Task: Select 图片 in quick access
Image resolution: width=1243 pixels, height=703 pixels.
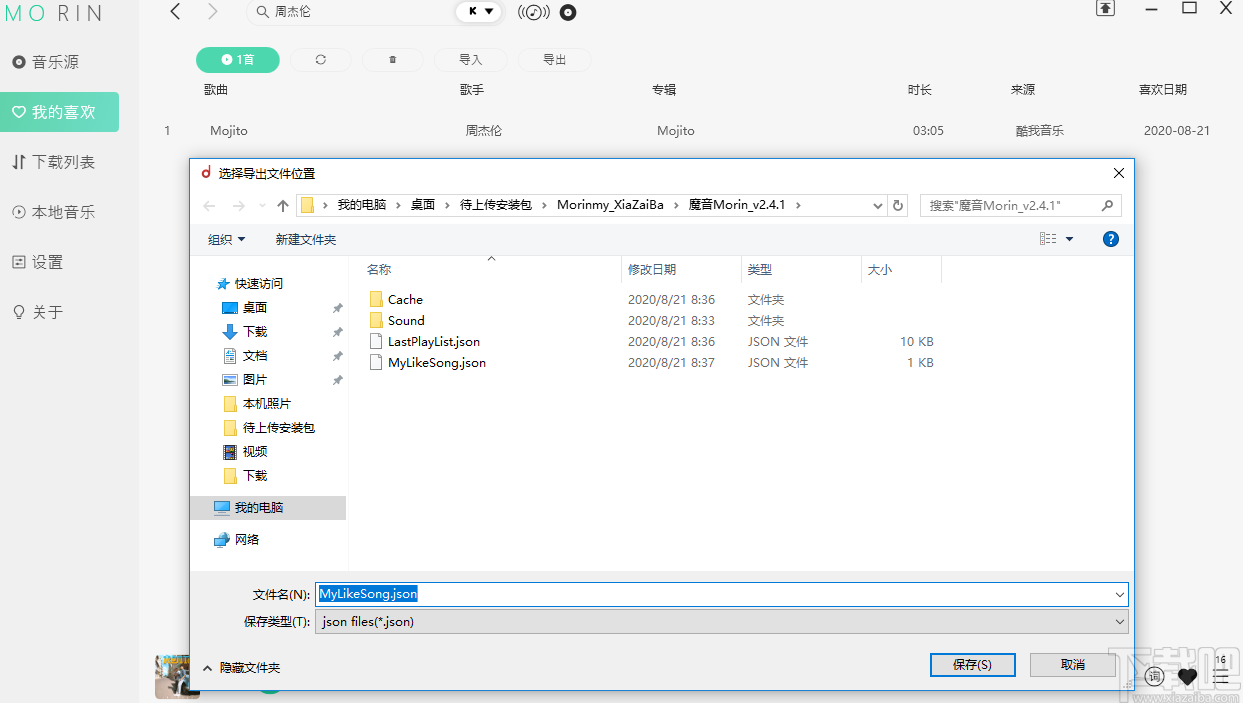Action: pyautogui.click(x=255, y=380)
